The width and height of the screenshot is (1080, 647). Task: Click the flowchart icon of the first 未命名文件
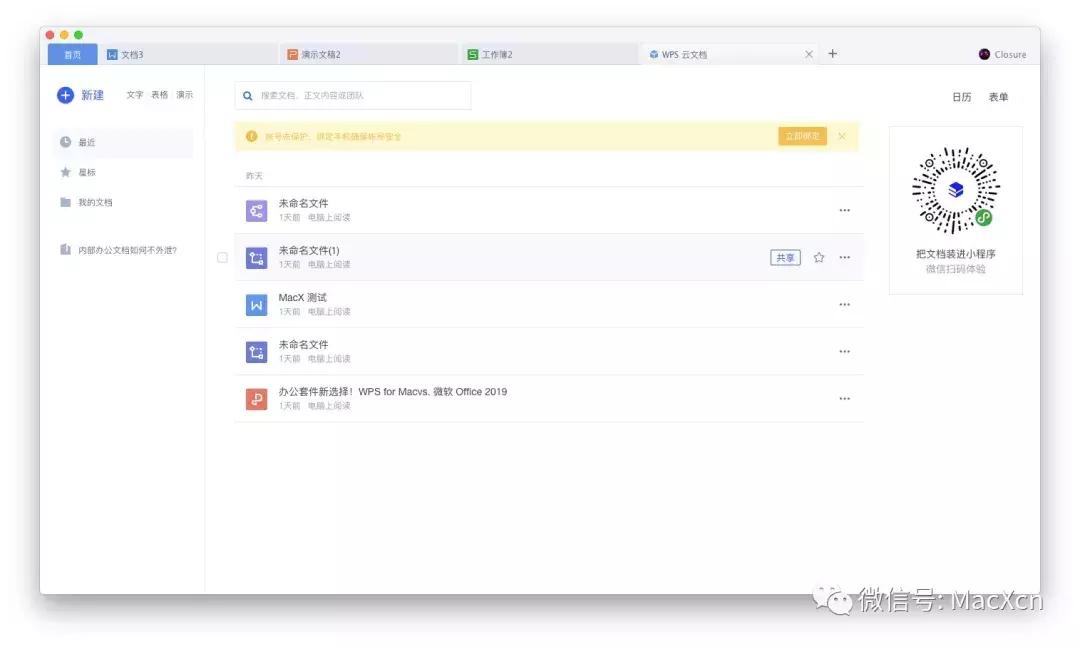257,210
